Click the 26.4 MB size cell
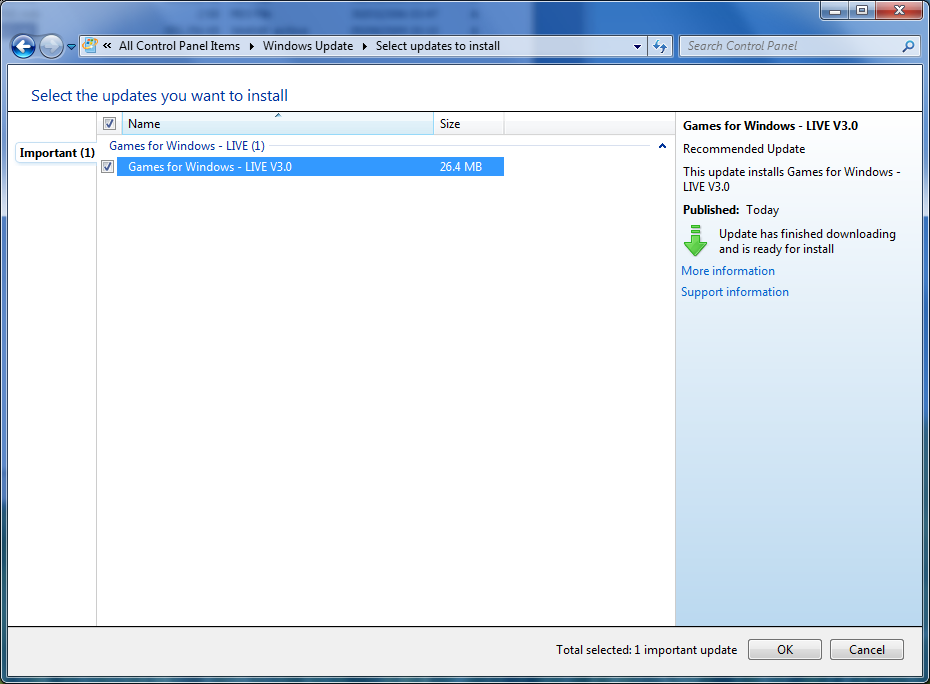 pyautogui.click(x=461, y=167)
